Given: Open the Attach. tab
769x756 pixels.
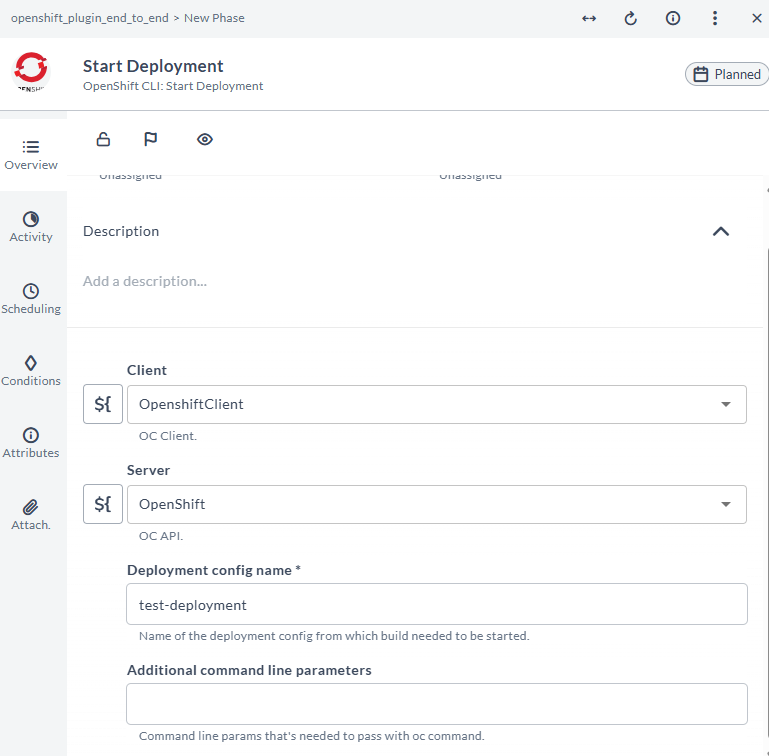Looking at the screenshot, I should [x=31, y=515].
